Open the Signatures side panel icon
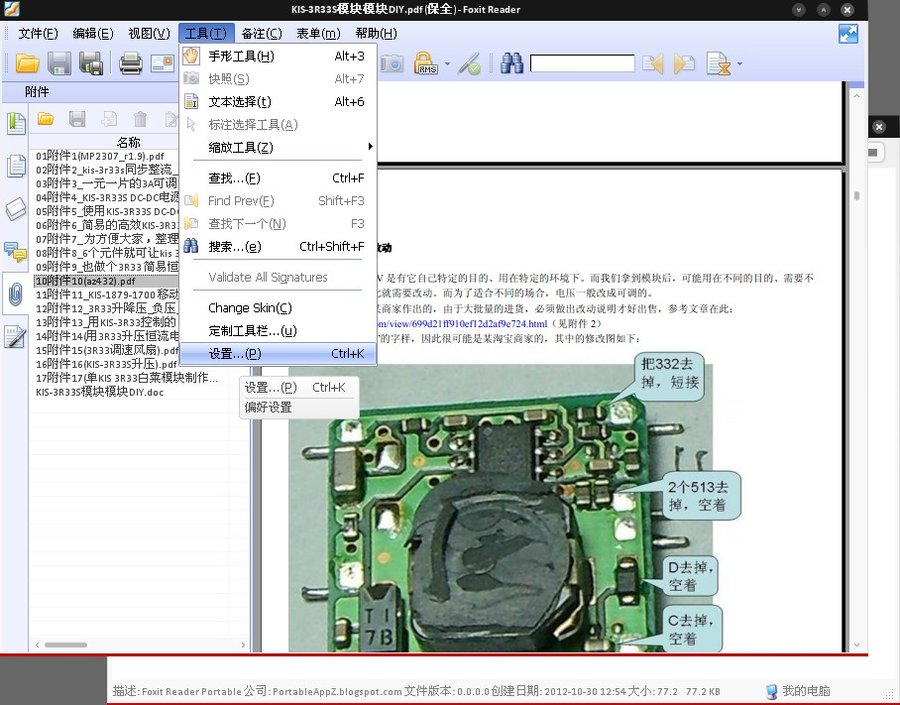Image resolution: width=900 pixels, height=705 pixels. tap(15, 338)
